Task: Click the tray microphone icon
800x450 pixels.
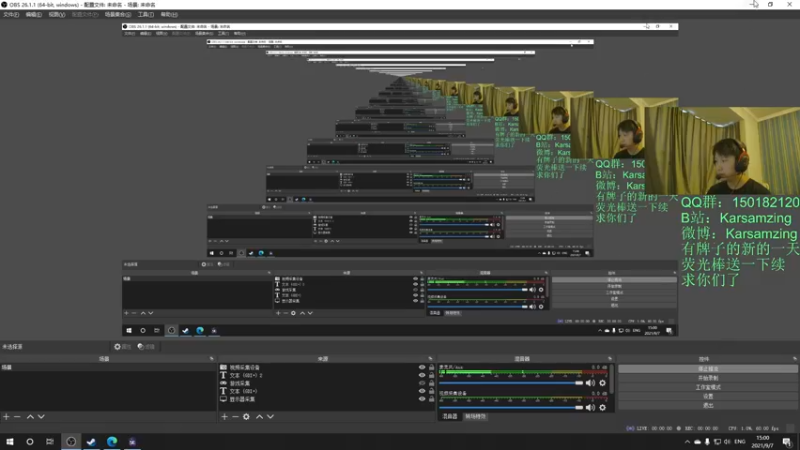Action: pyautogui.click(x=707, y=442)
